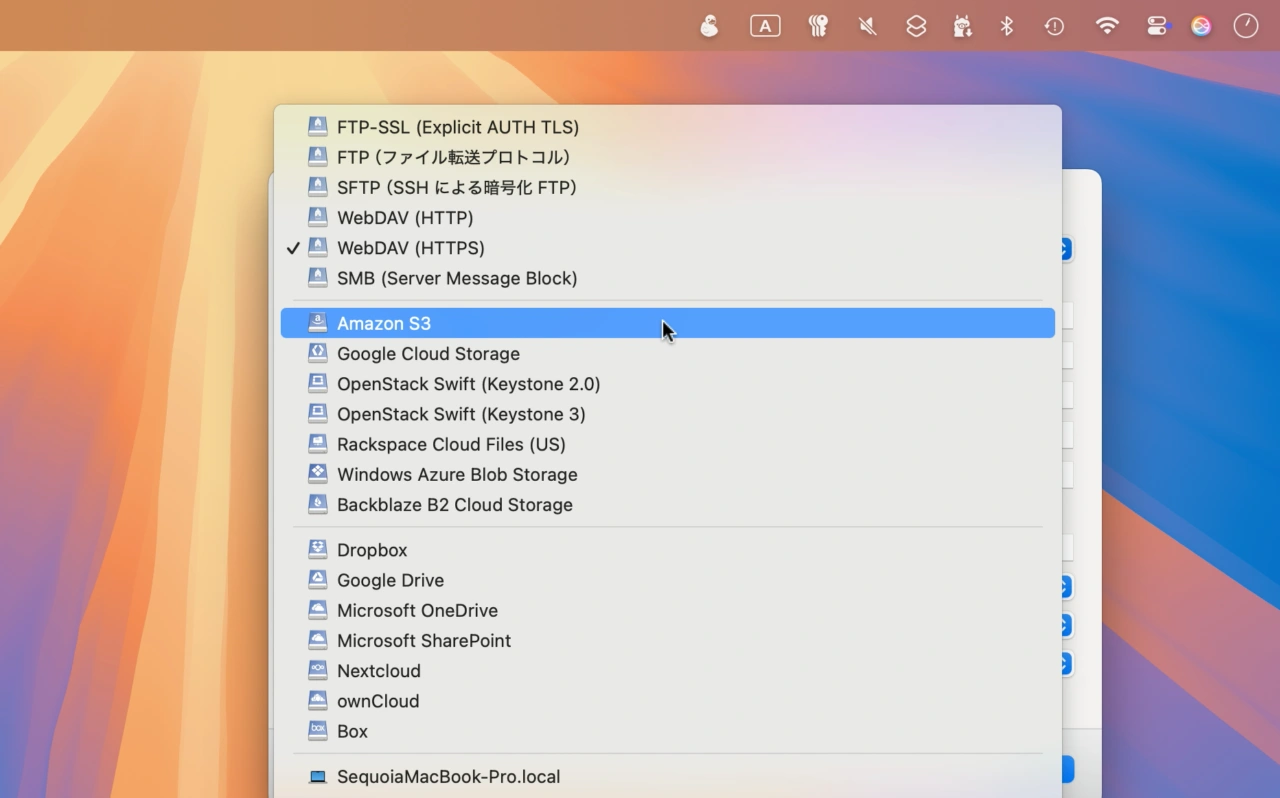This screenshot has height=798, width=1280.
Task: Open the input source 'A' menu
Action: [765, 27]
